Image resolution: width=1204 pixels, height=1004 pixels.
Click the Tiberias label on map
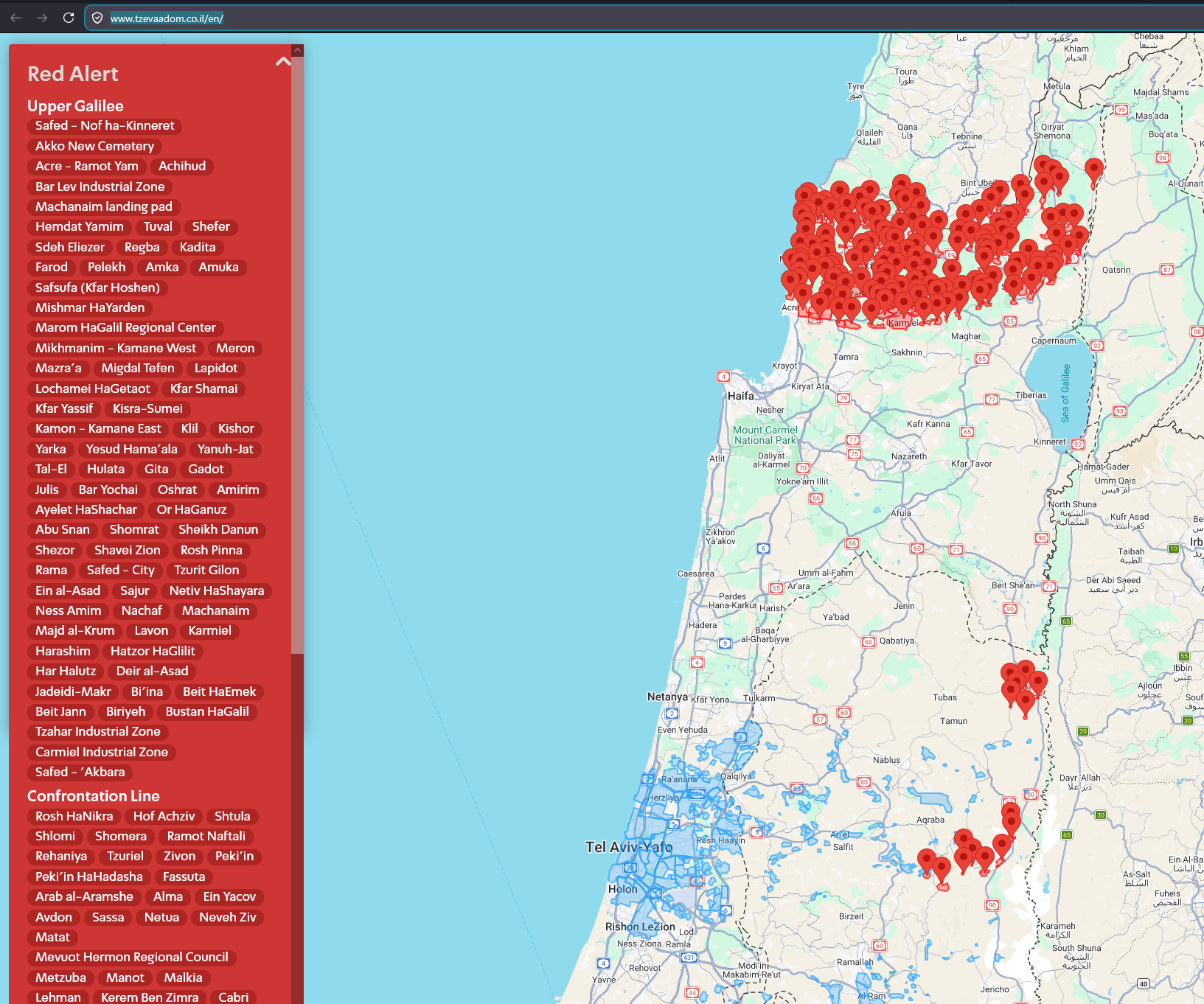point(1031,395)
